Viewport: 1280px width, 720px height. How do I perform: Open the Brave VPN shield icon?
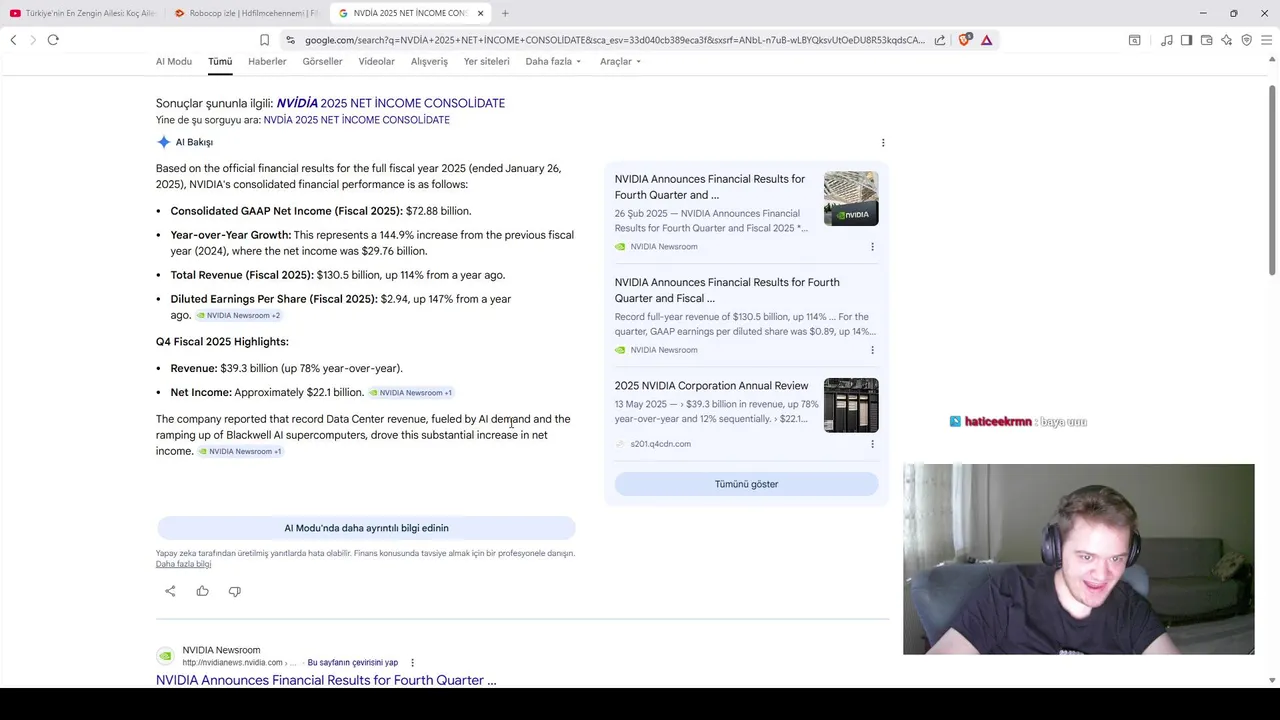click(x=1246, y=40)
